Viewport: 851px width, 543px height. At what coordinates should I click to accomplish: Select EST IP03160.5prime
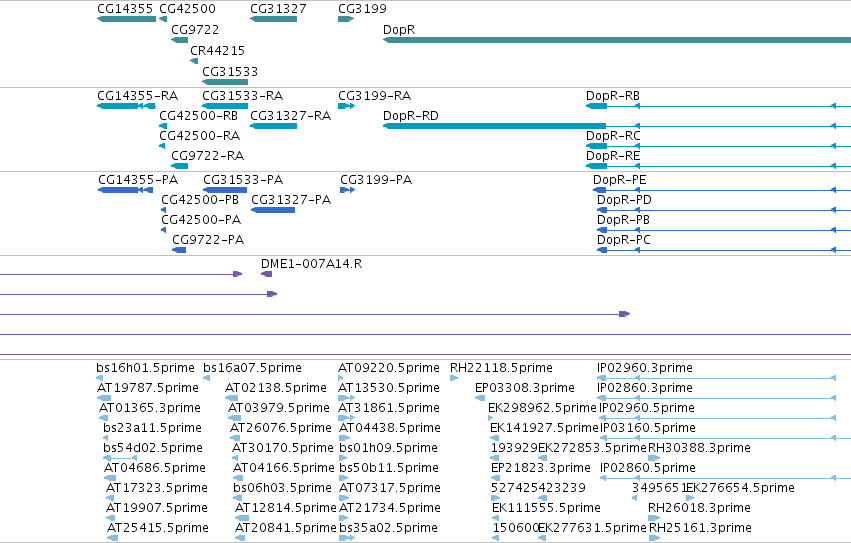648,428
